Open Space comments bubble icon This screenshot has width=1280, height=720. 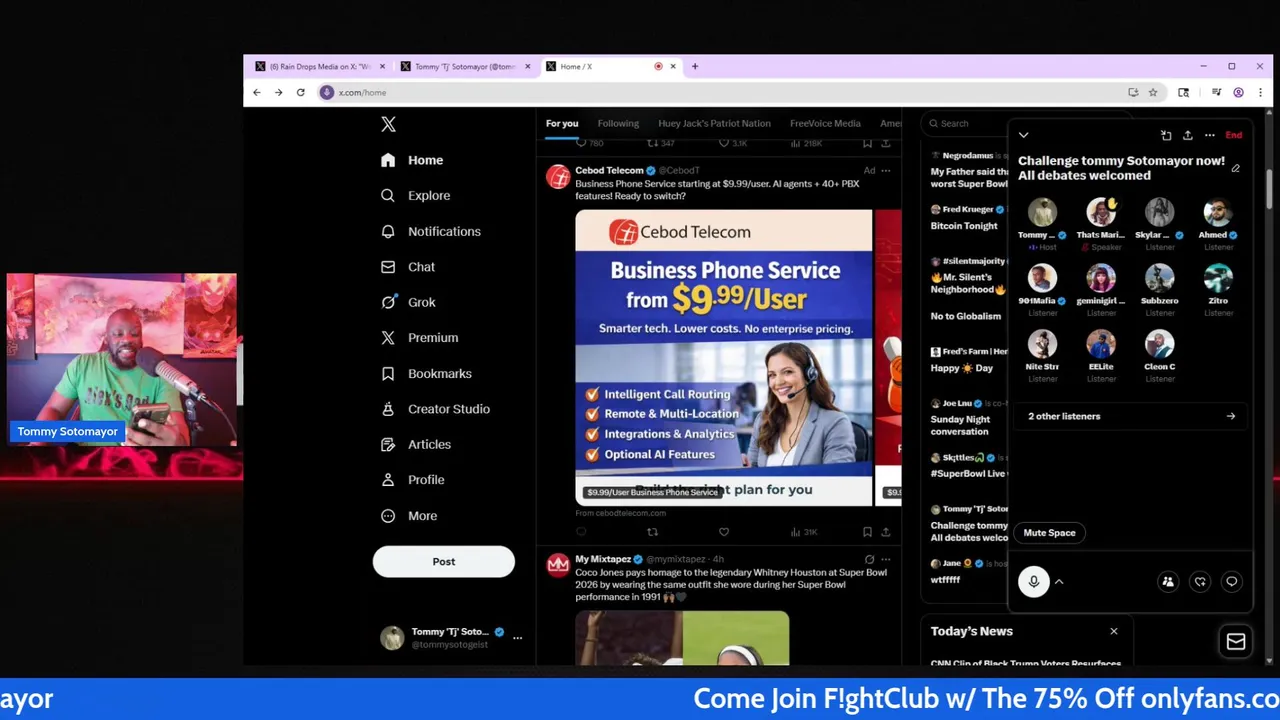(x=1232, y=582)
